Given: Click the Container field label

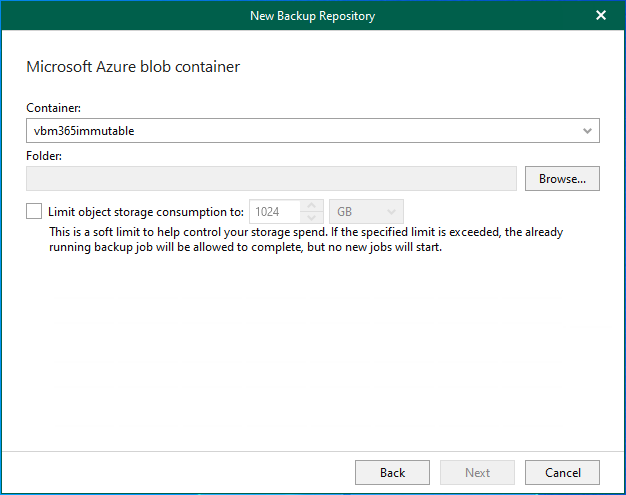Looking at the screenshot, I should (x=53, y=108).
